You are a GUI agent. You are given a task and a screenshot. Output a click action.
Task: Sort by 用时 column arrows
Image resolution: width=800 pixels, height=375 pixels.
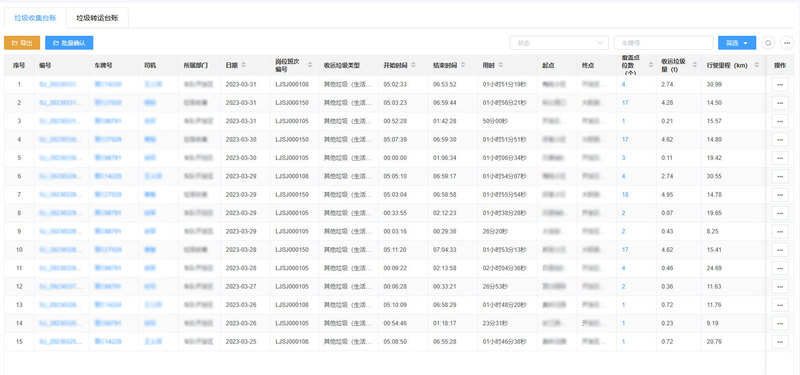[501, 65]
